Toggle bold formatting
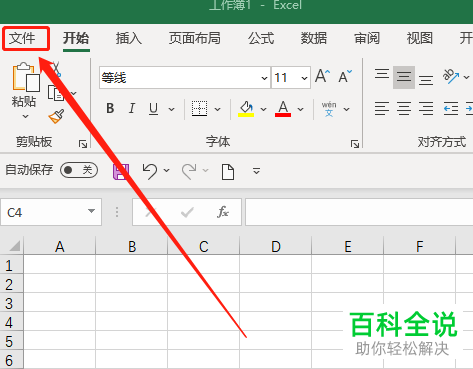This screenshot has width=473, height=369. (x=110, y=108)
